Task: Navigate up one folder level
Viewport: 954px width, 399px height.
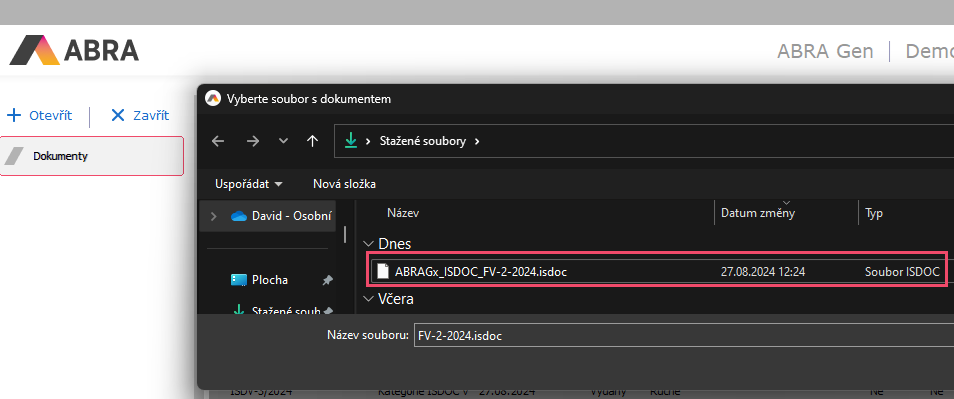Action: click(312, 141)
